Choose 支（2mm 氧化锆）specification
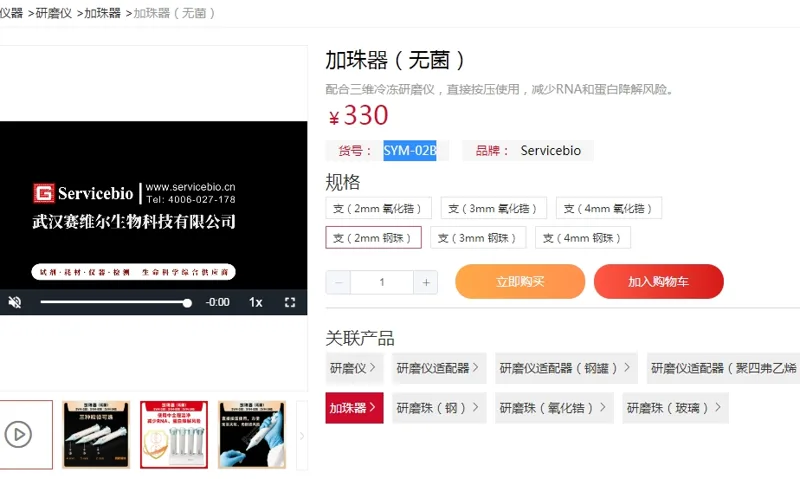The width and height of the screenshot is (800, 479). [379, 208]
